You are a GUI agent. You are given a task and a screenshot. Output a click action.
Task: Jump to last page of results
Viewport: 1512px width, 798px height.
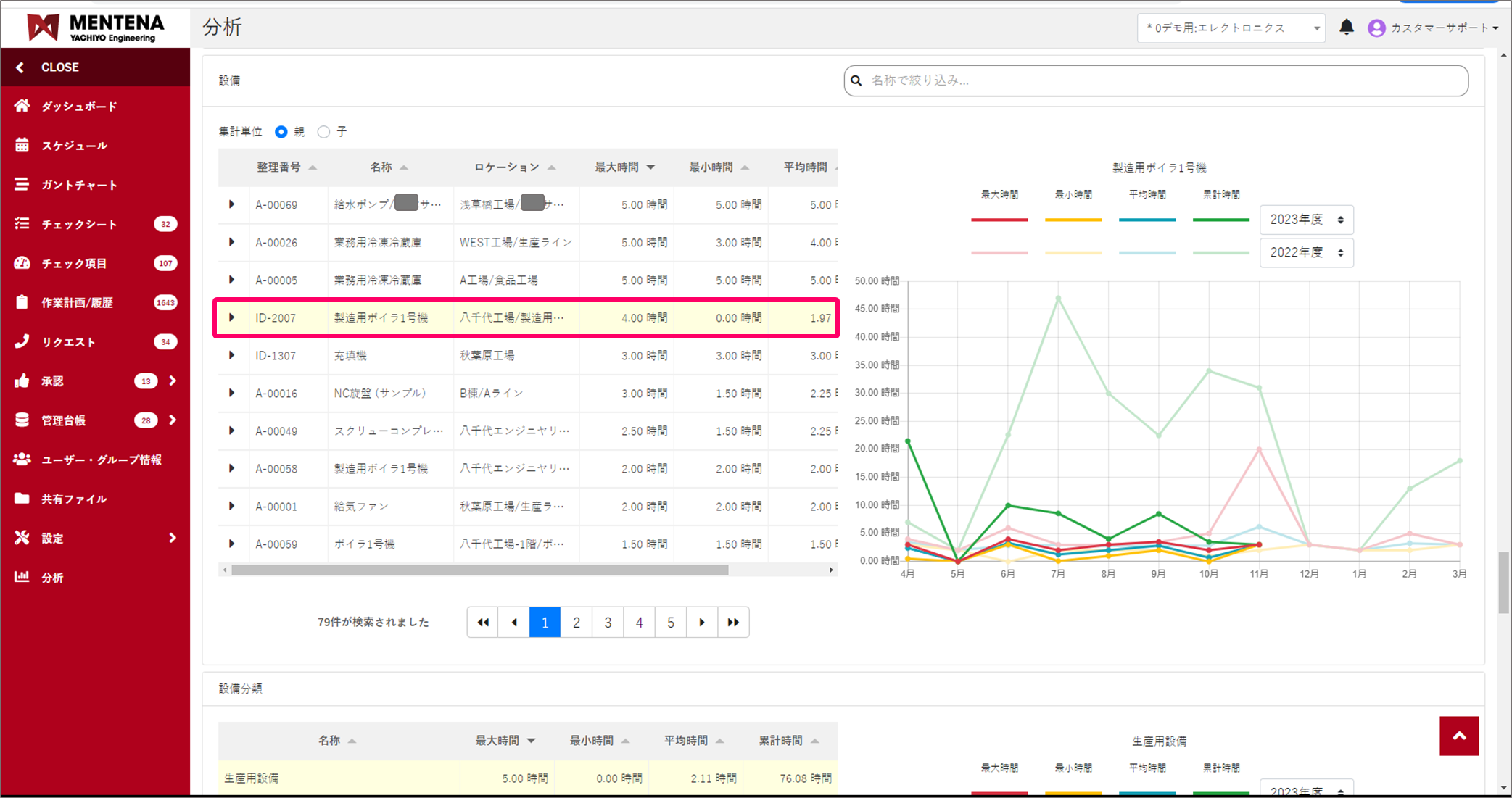[x=733, y=623]
